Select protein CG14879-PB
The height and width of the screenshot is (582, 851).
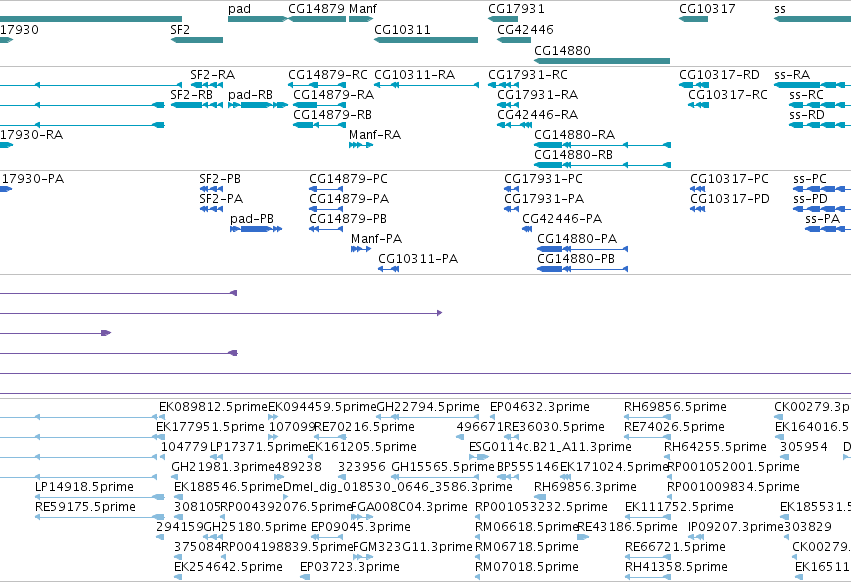[x=326, y=229]
